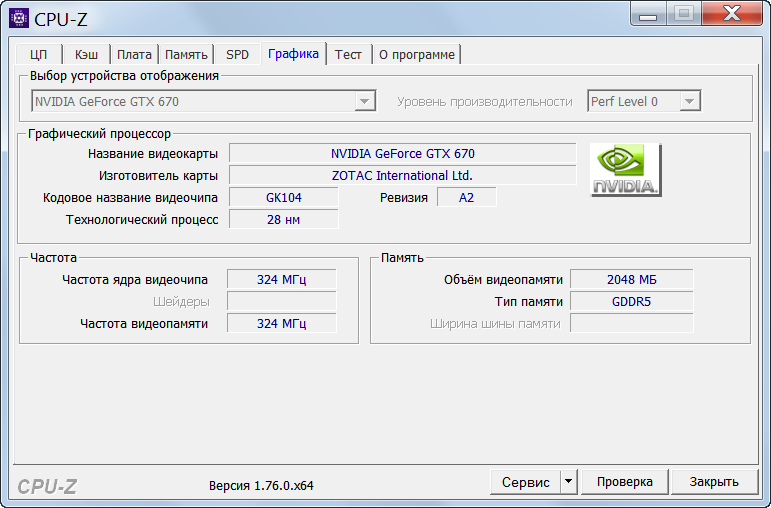Viewport: 771px width, 508px height.
Task: Click the video card name field
Action: click(x=403, y=153)
